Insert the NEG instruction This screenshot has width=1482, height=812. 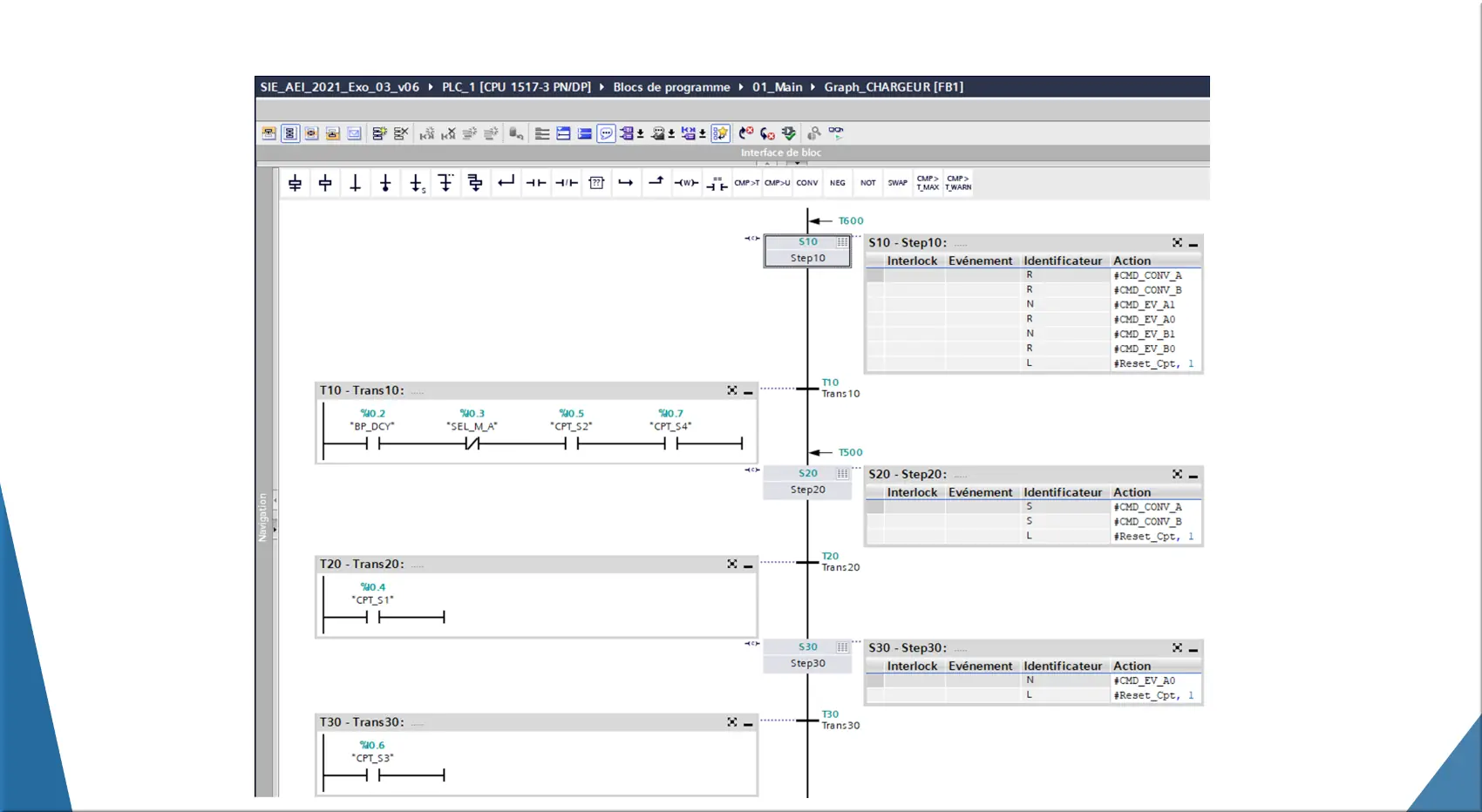(x=838, y=183)
